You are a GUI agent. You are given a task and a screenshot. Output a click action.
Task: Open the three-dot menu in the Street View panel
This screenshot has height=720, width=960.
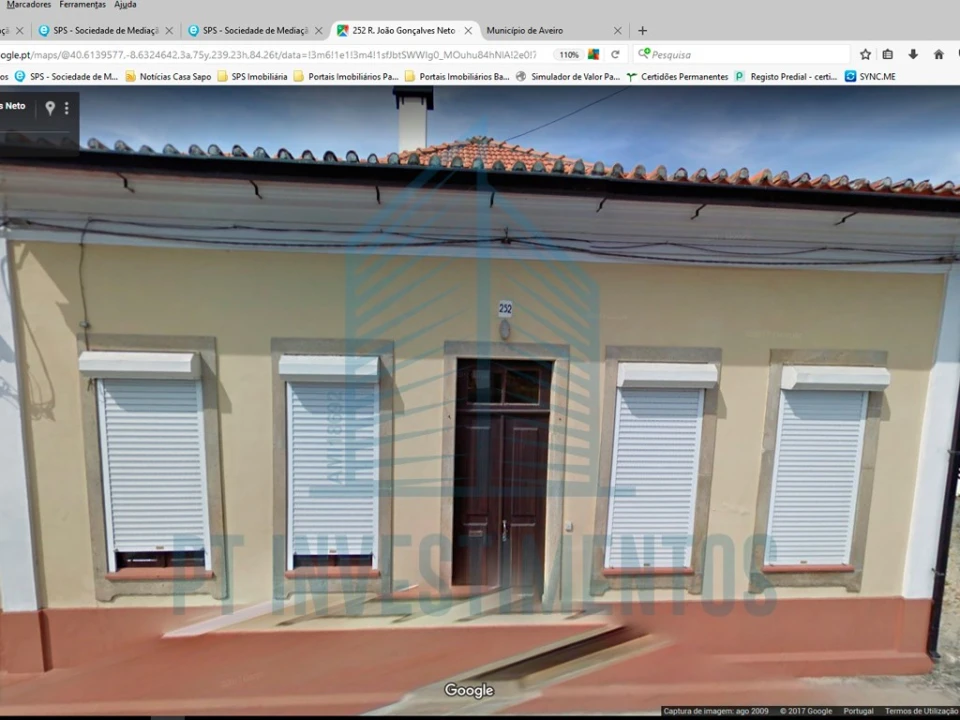coord(66,107)
